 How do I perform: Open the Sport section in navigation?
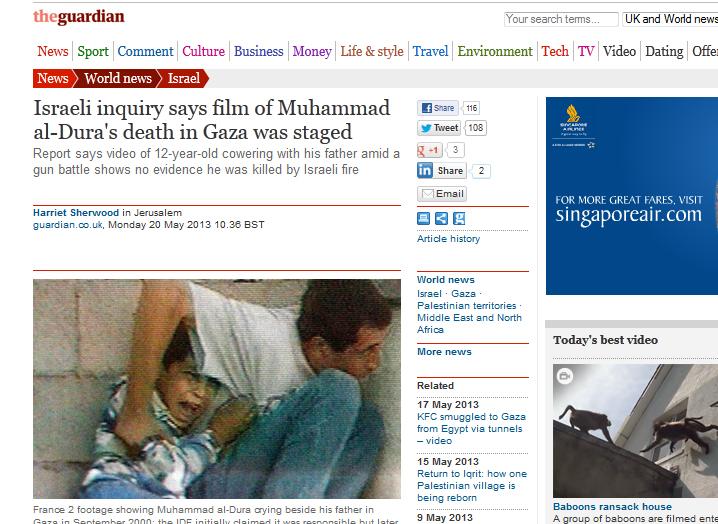click(x=93, y=51)
